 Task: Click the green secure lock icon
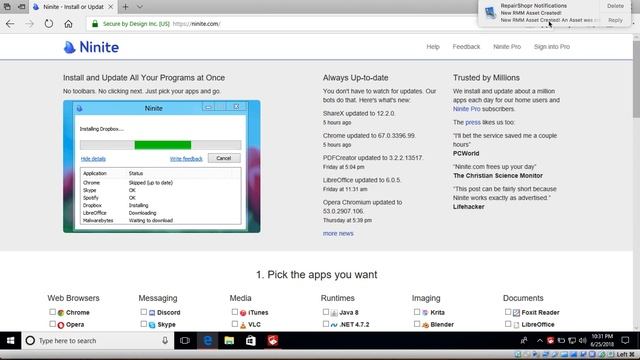[95, 24]
